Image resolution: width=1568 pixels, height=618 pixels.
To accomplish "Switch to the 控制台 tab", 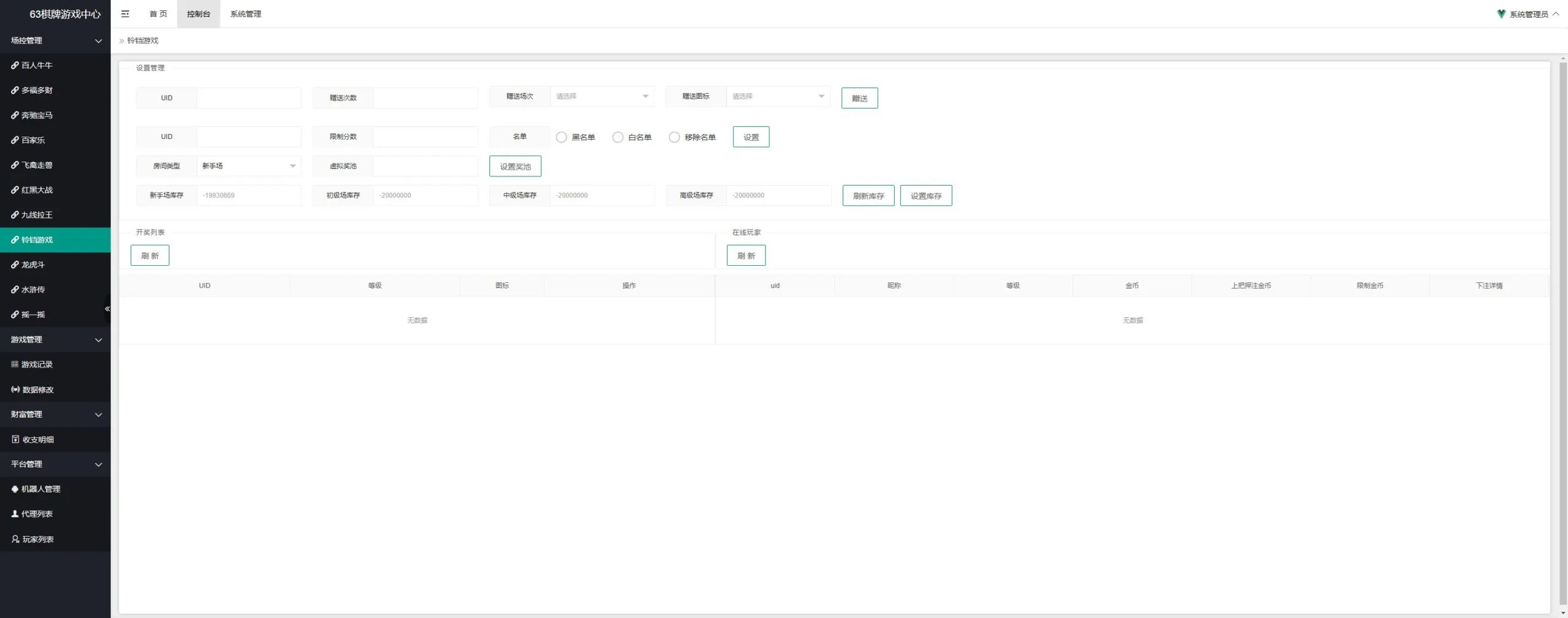I will 198,13.
